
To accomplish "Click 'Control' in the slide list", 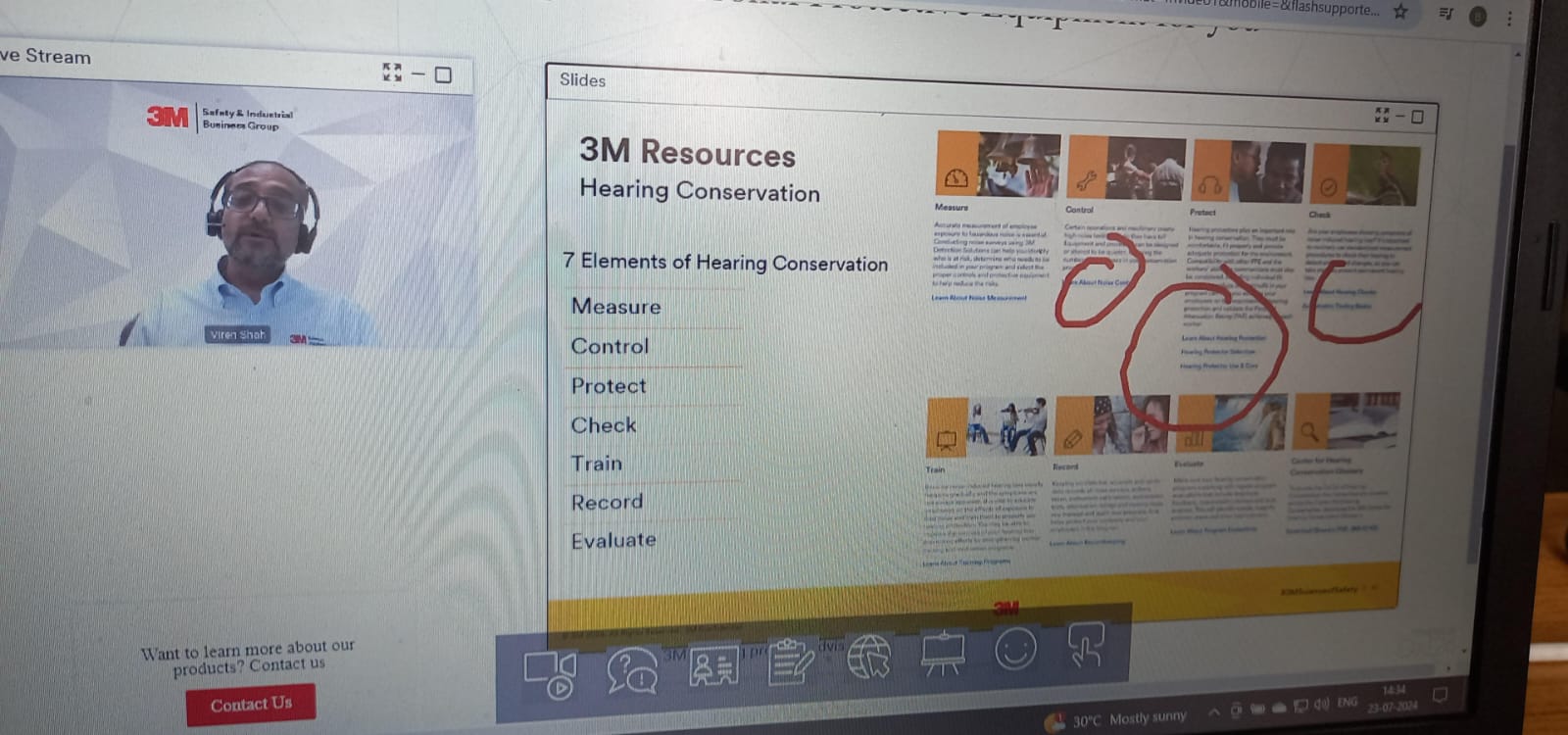I will (610, 346).
